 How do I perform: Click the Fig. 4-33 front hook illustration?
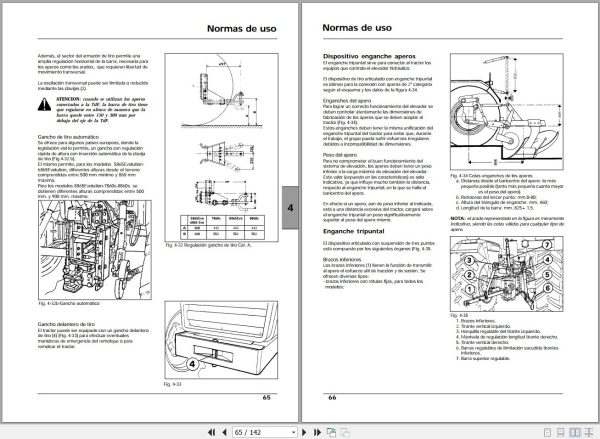(x=221, y=339)
